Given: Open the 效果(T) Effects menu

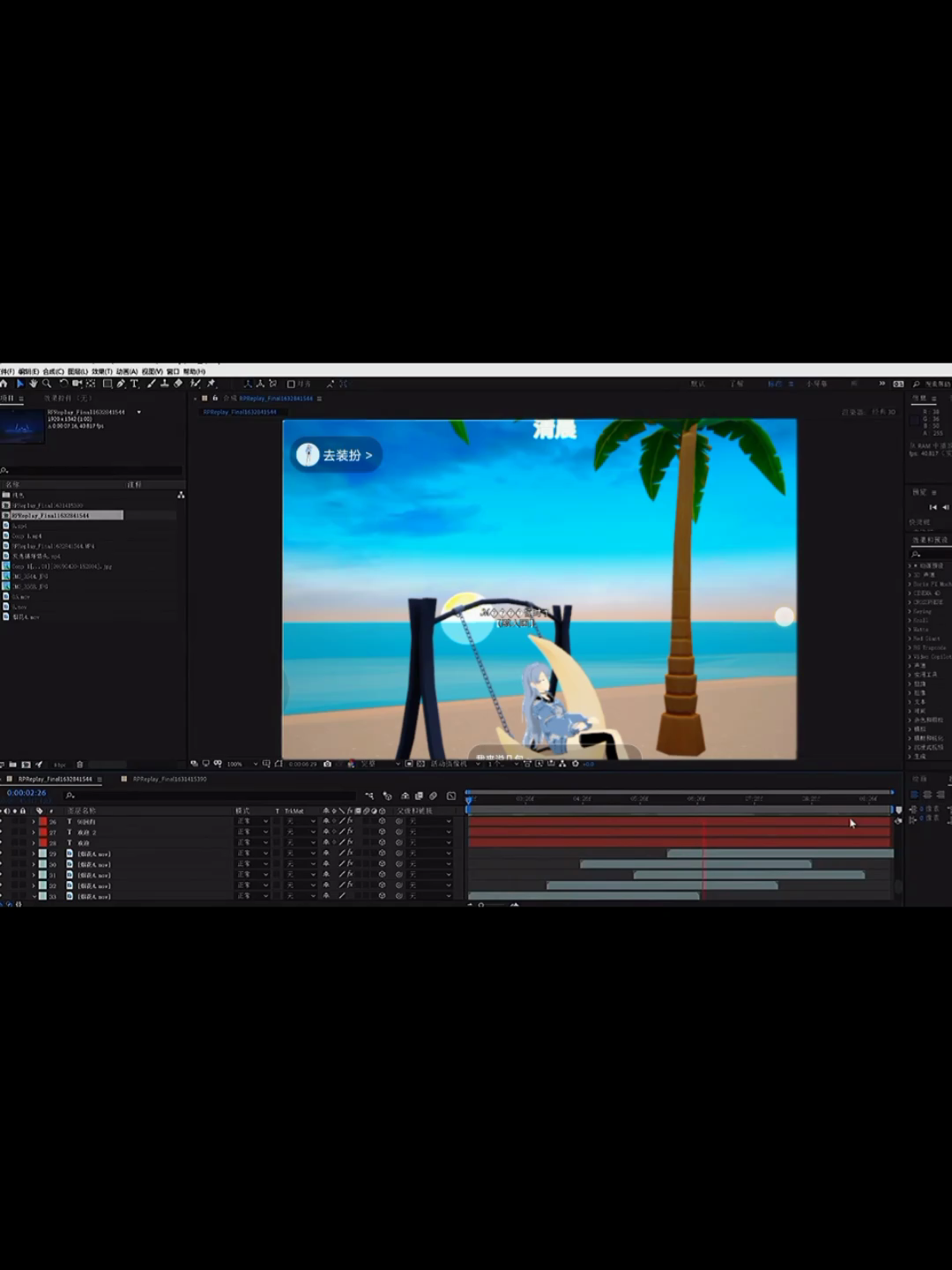Looking at the screenshot, I should pos(101,371).
